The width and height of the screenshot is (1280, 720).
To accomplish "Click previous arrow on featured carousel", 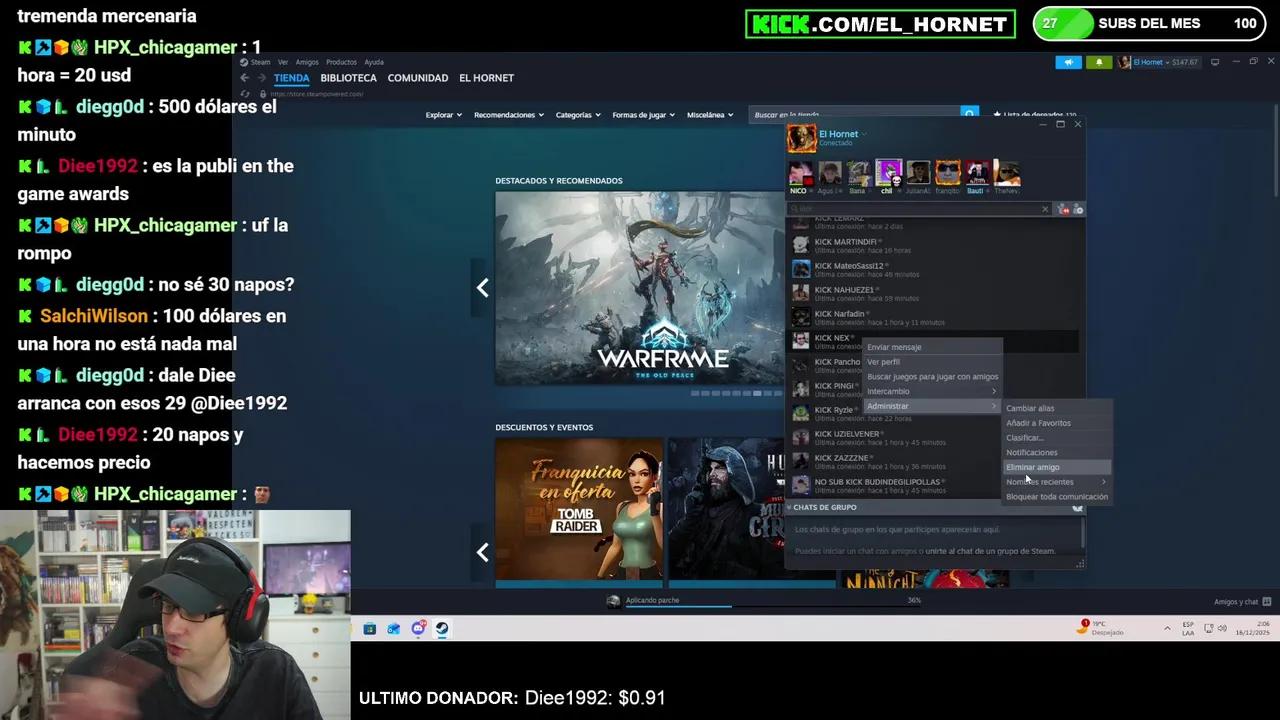I will pyautogui.click(x=482, y=288).
